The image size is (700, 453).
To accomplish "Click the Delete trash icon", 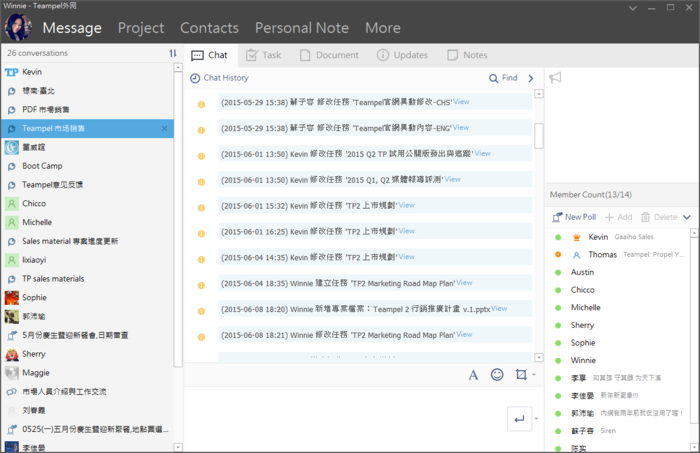I will [x=646, y=217].
